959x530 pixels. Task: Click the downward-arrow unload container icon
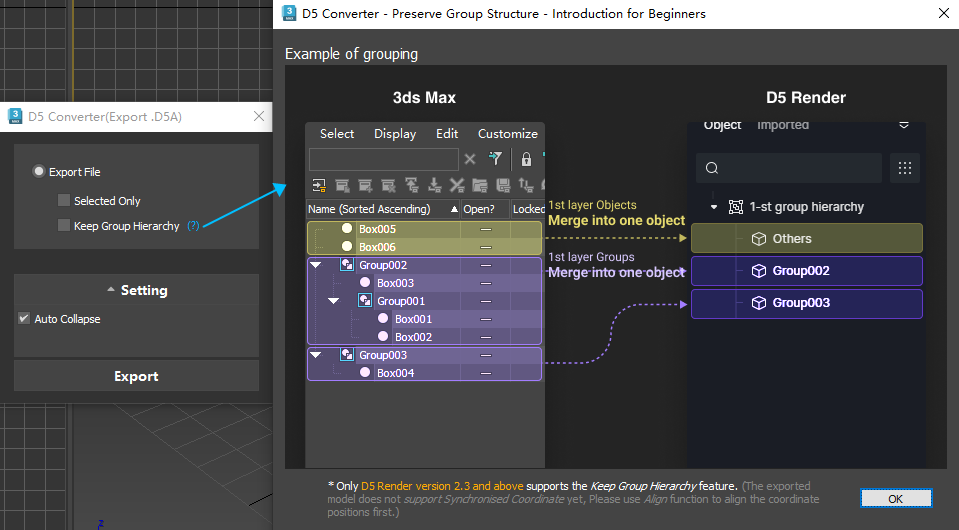(x=434, y=185)
